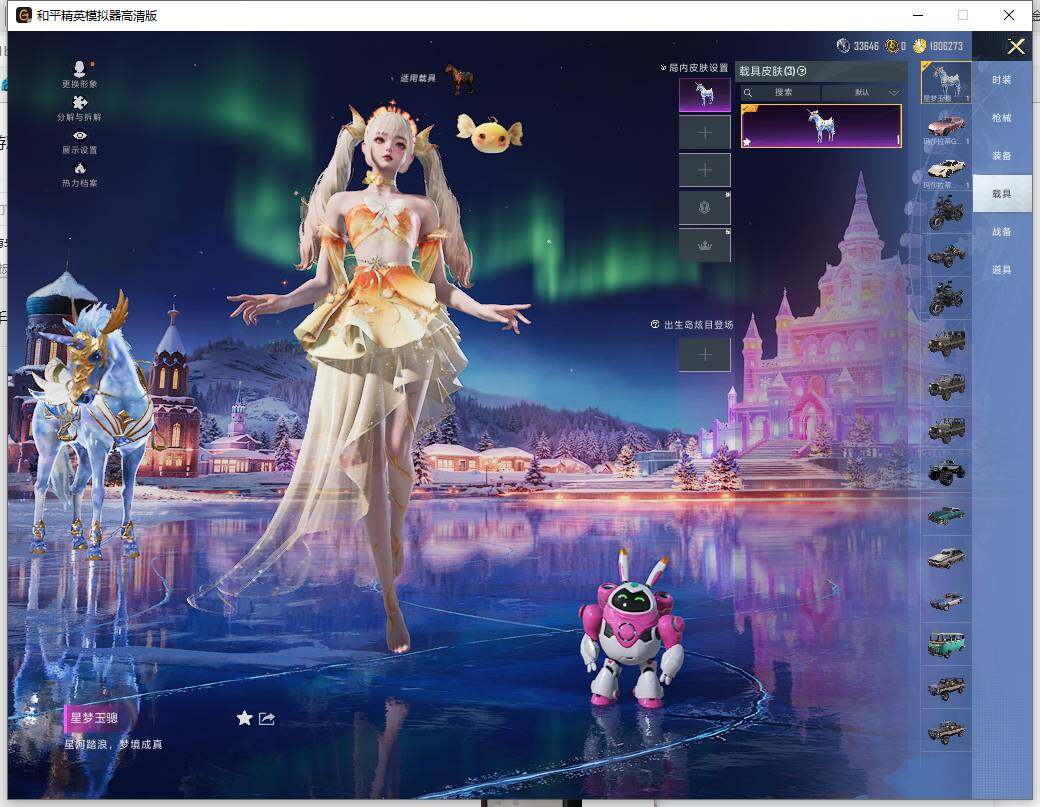Viewport: 1040px width, 807px height.
Task: Maximize the emulator window
Action: tap(963, 15)
